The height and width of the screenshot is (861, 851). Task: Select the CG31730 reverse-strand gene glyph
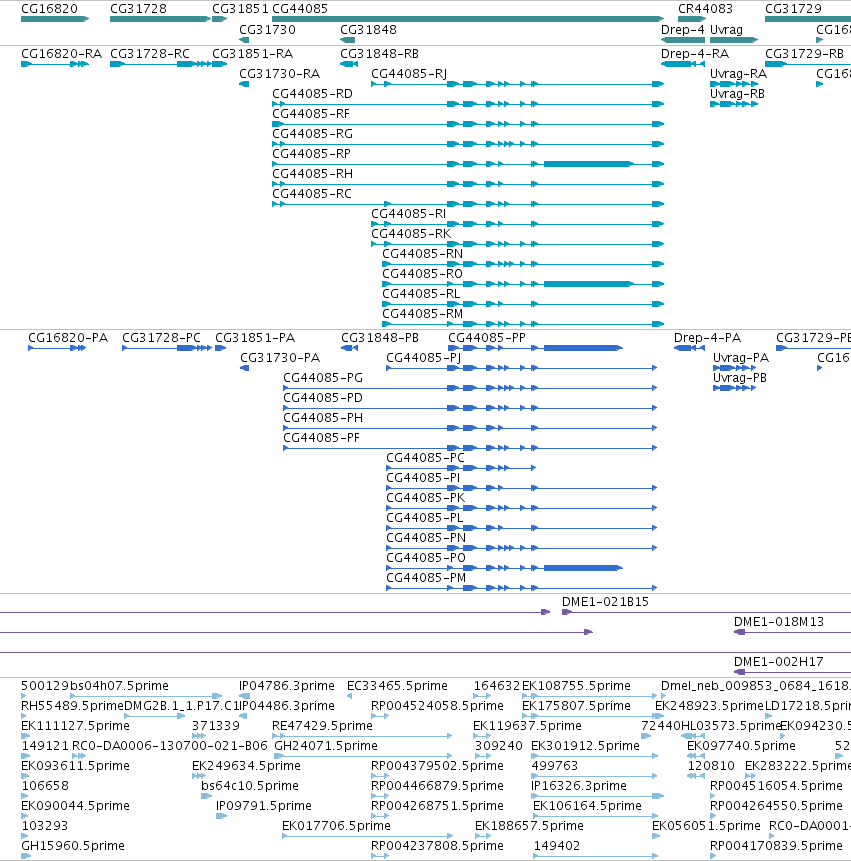coord(244,40)
